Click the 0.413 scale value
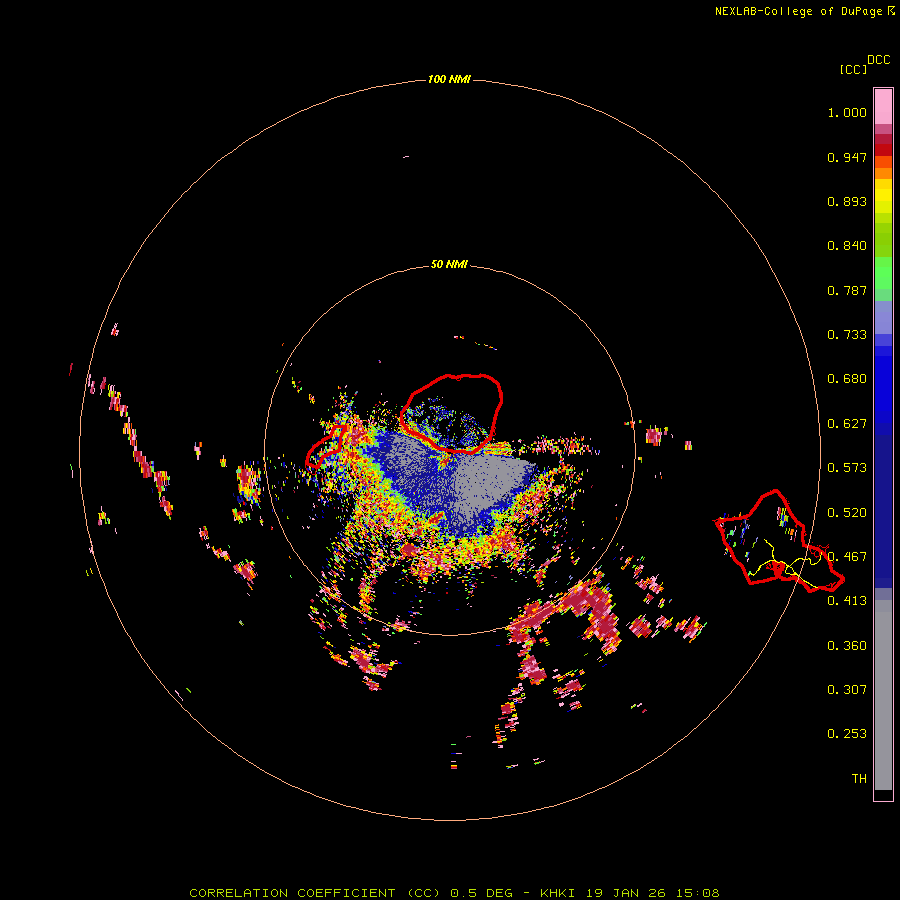The height and width of the screenshot is (900, 900). [847, 601]
